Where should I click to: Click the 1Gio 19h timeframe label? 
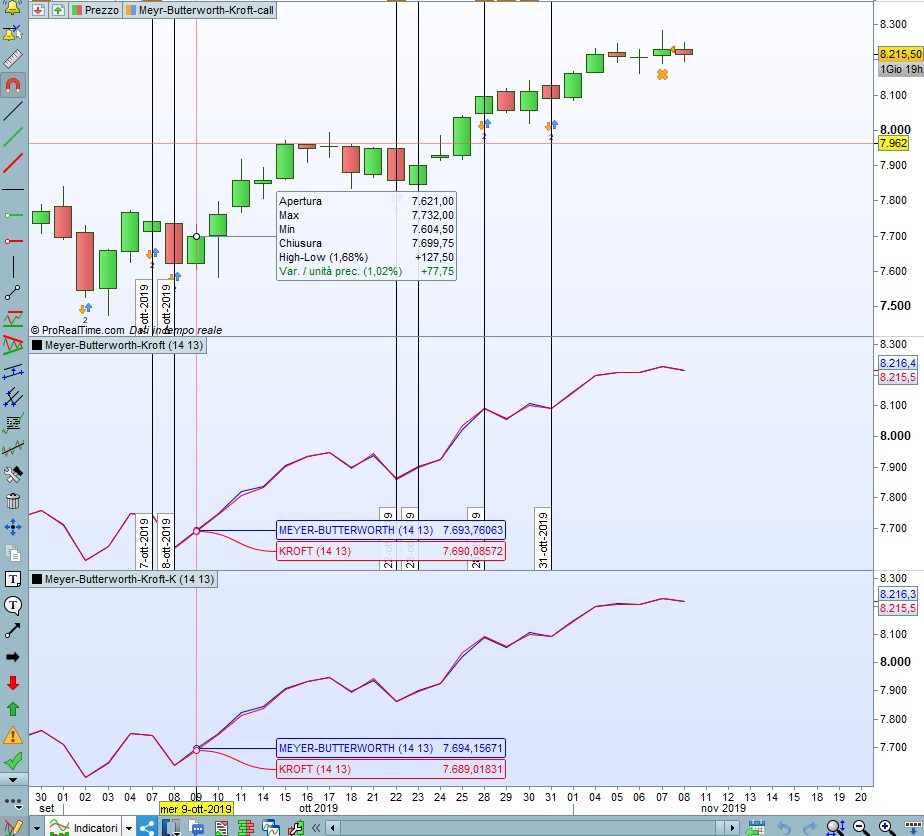pos(901,70)
